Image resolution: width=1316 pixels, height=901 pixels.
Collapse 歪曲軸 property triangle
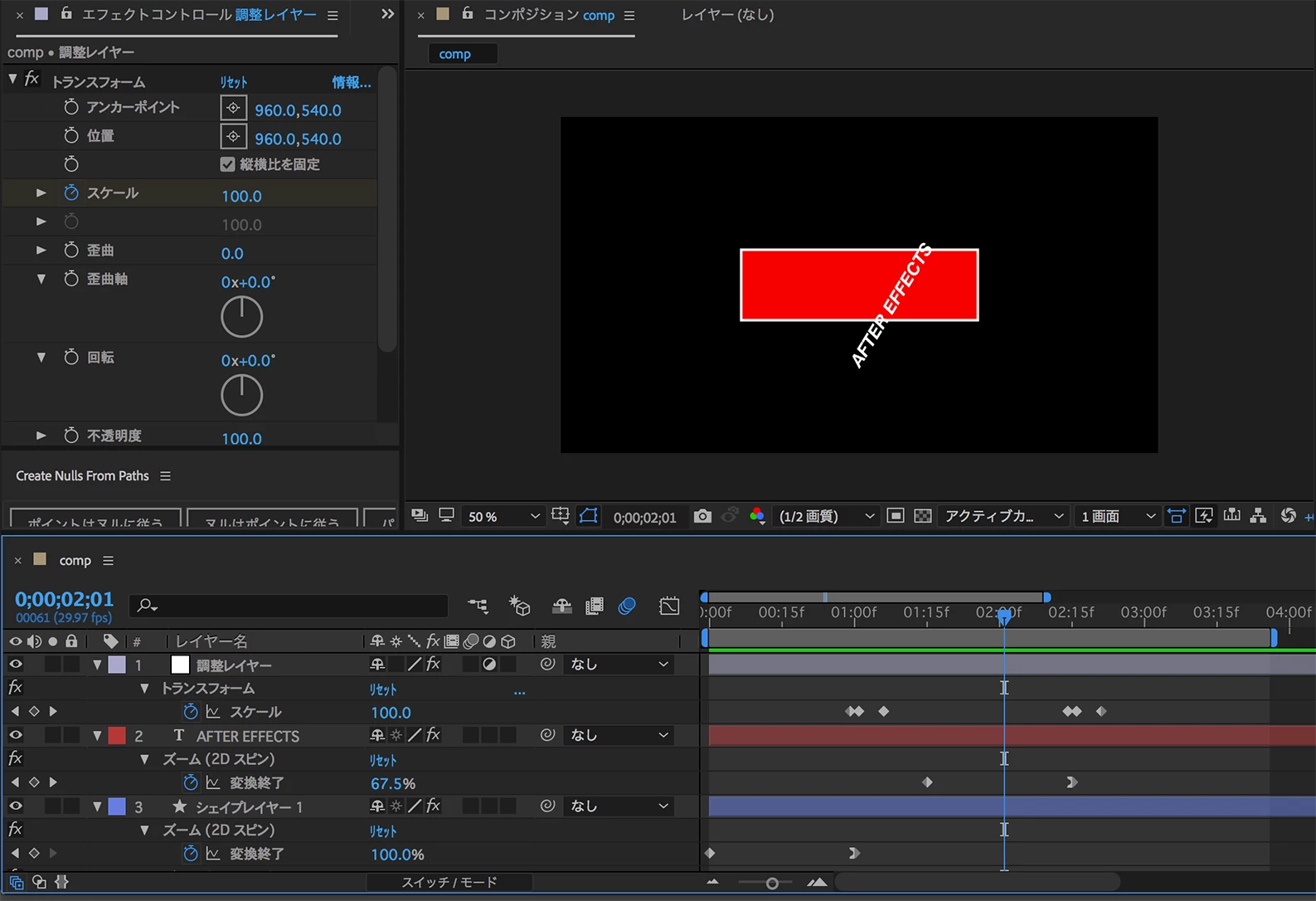pos(41,279)
